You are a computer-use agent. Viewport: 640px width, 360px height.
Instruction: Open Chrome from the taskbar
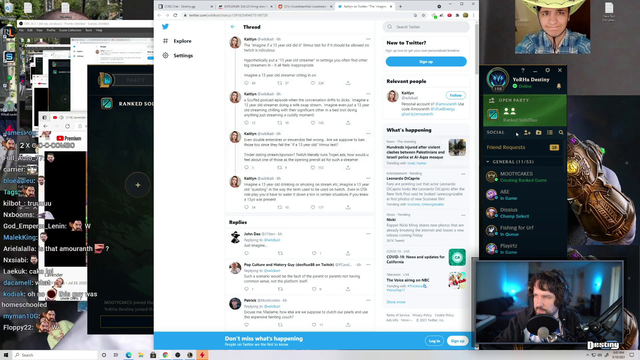[165, 355]
